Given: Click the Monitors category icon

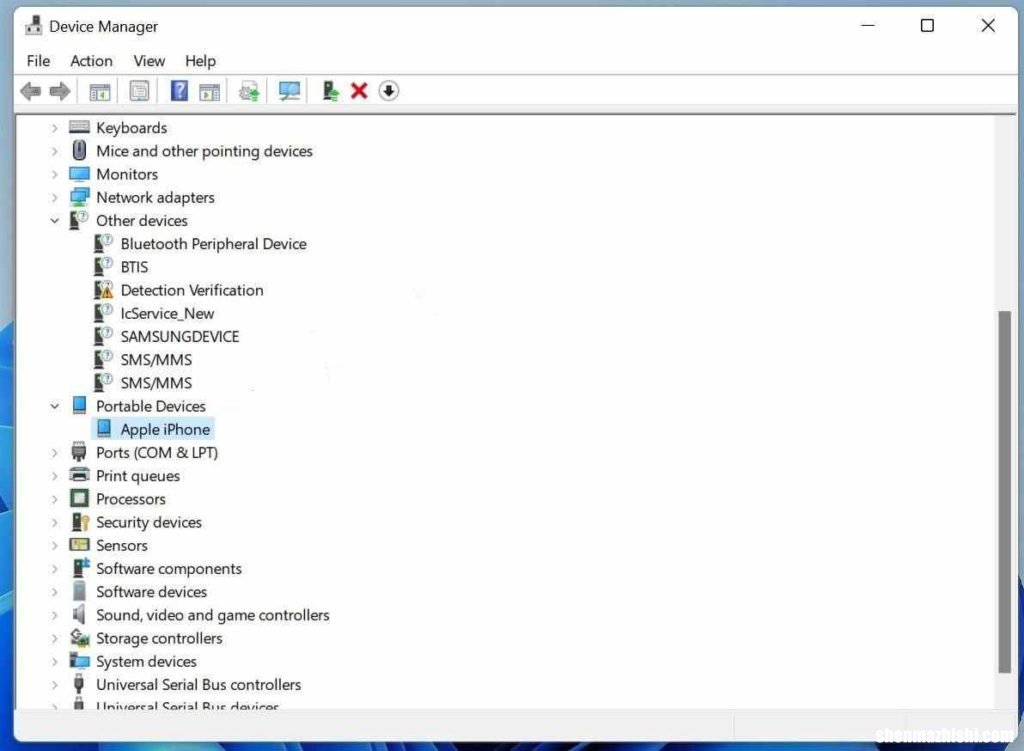Looking at the screenshot, I should (79, 174).
